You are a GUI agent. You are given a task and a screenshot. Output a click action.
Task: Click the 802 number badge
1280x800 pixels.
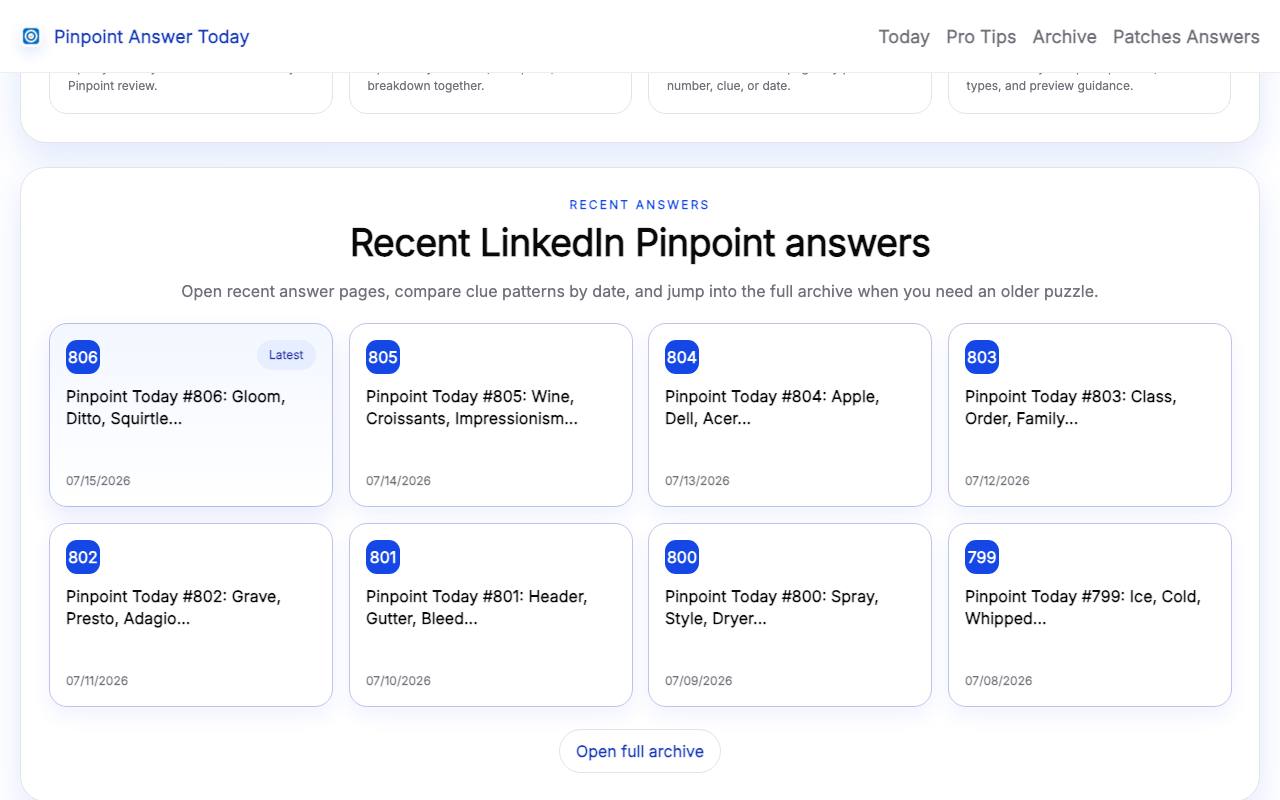83,557
